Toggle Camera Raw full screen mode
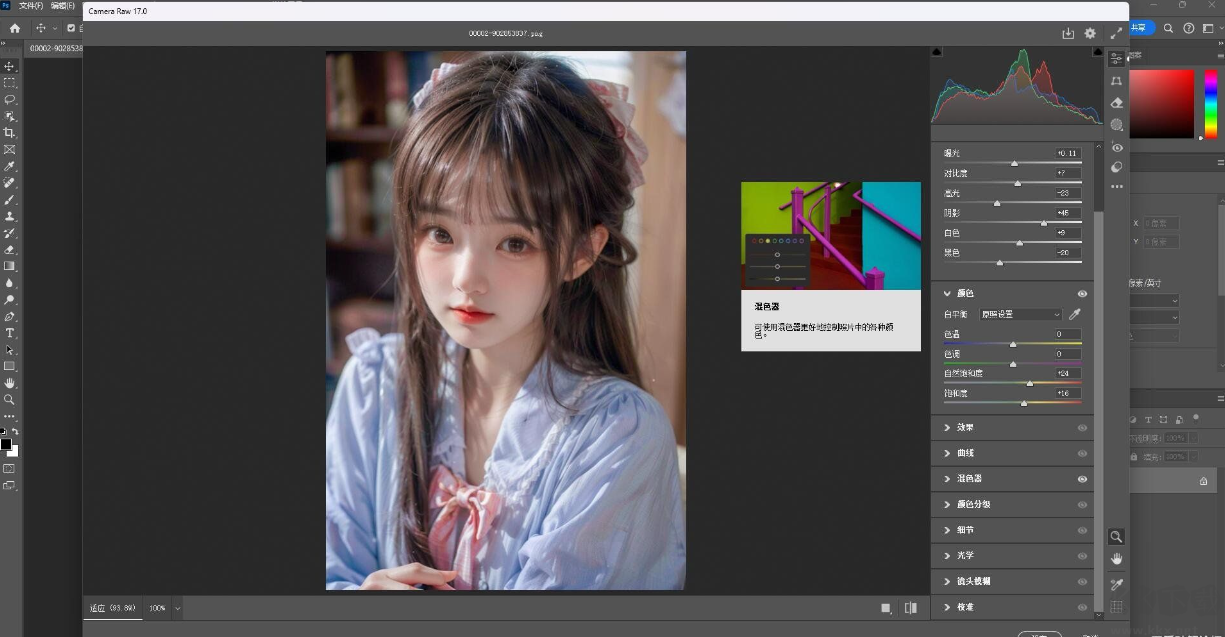This screenshot has width=1225, height=637. click(1115, 33)
